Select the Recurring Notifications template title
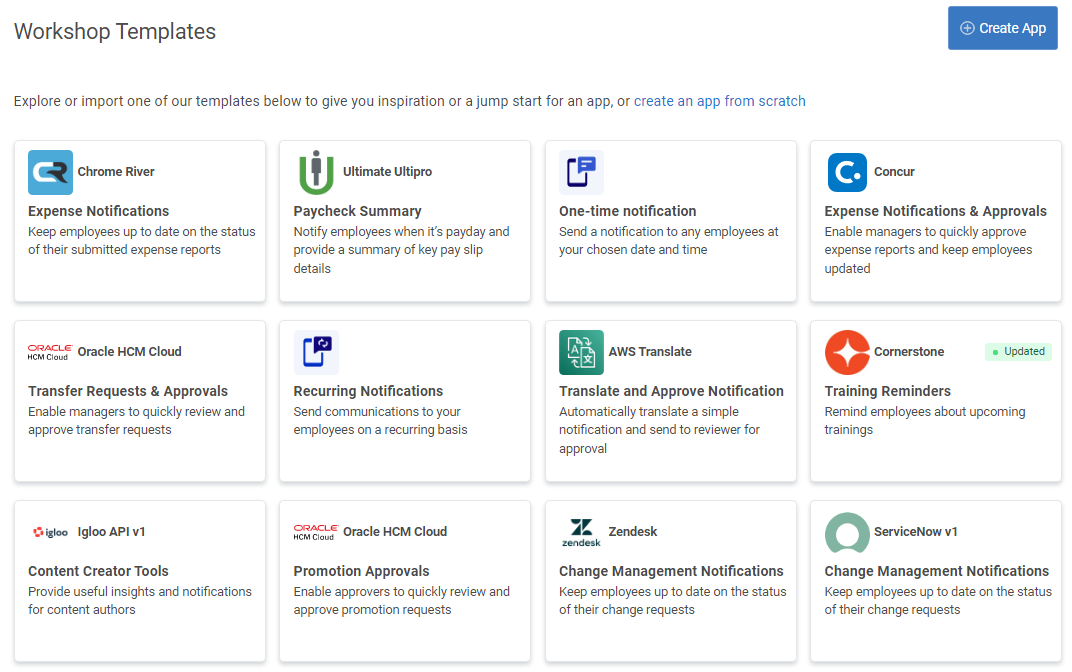 pos(368,391)
